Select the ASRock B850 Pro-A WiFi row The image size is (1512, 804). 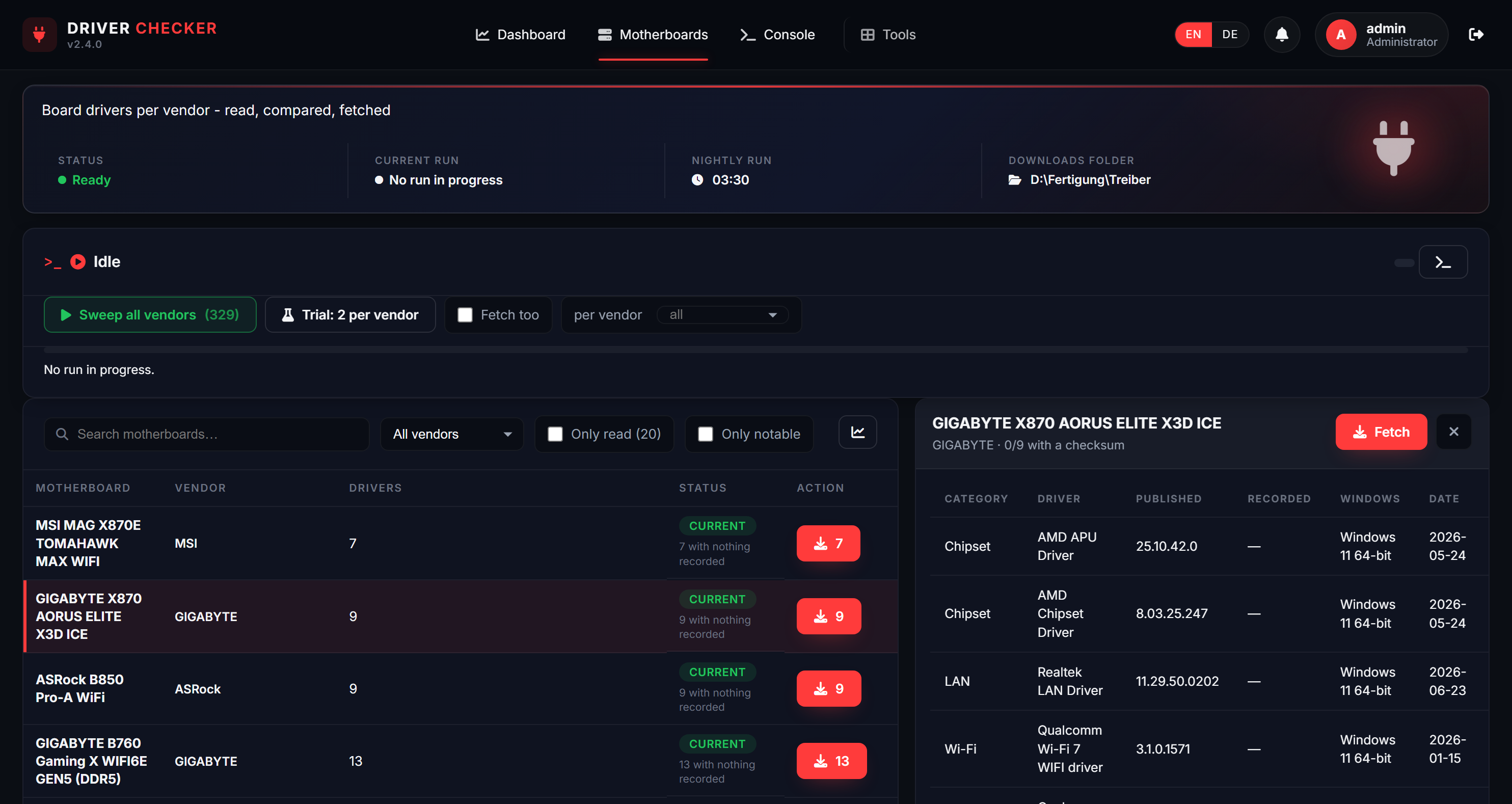(460, 688)
